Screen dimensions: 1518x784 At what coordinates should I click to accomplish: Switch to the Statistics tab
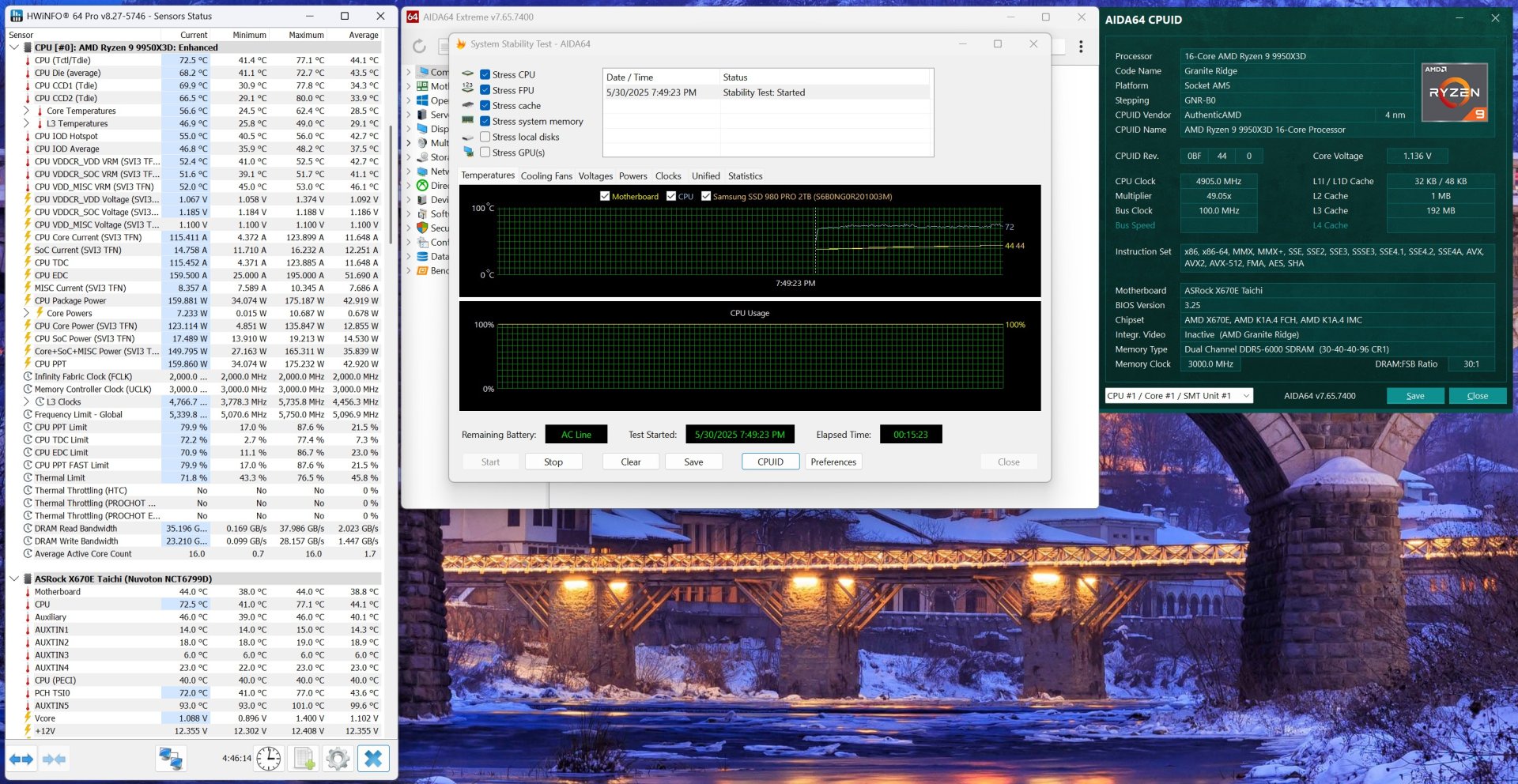(x=744, y=175)
